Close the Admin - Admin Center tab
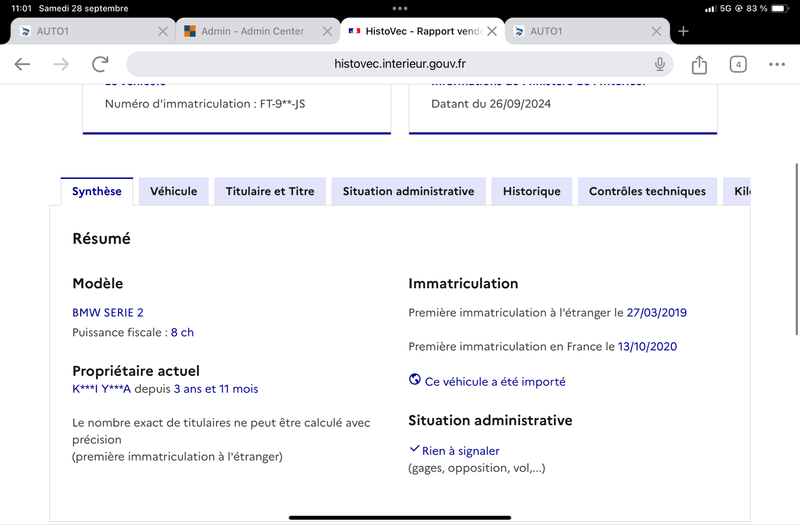Viewport: 800px width, 525px height. pos(328,32)
